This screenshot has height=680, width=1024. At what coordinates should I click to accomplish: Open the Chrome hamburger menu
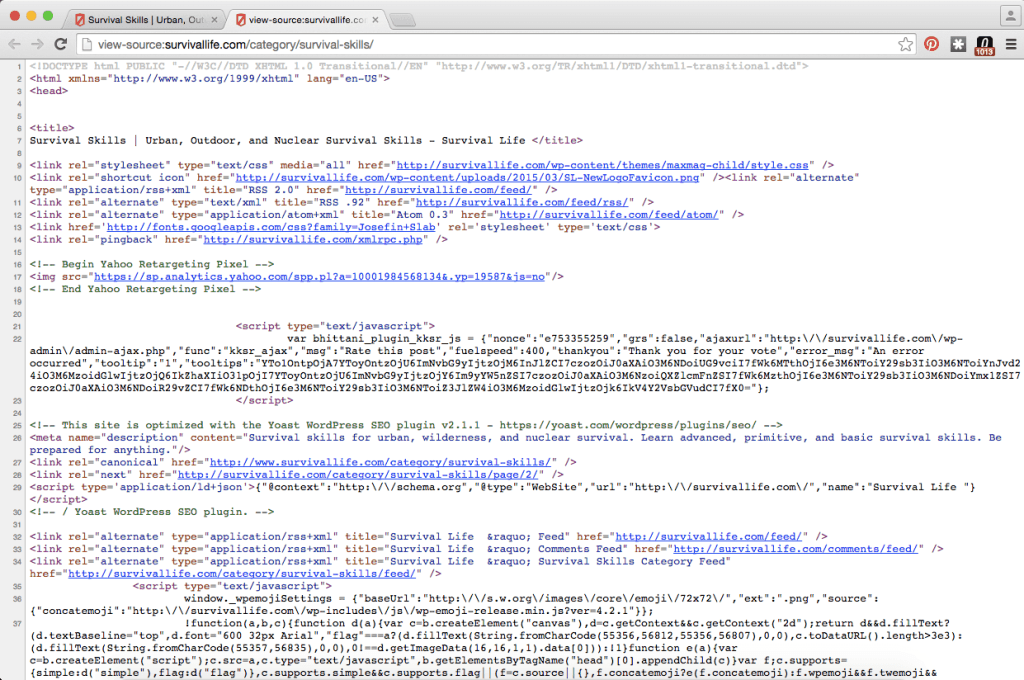[x=1011, y=44]
